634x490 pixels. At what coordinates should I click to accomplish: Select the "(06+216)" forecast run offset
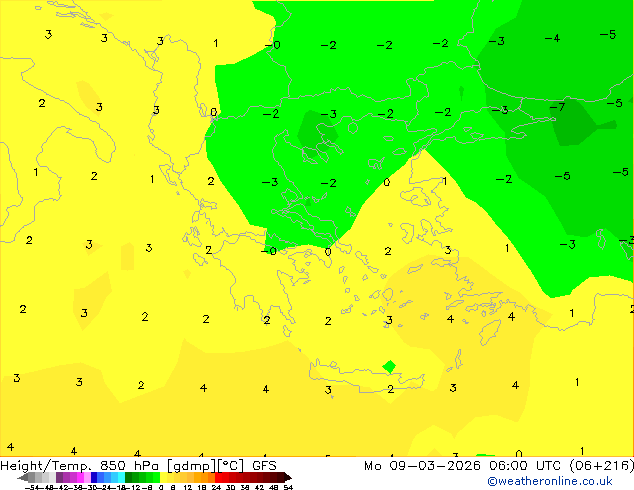coord(601,466)
